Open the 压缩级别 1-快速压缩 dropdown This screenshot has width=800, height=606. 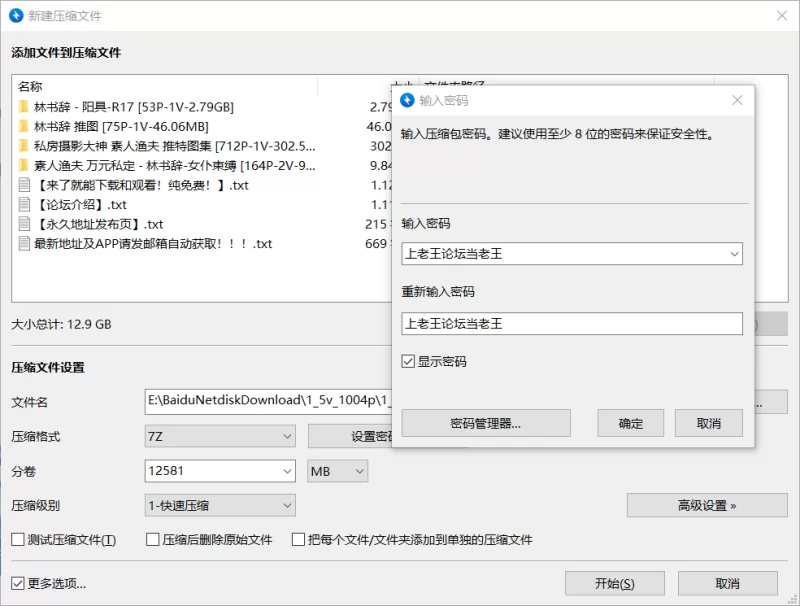(x=220, y=505)
